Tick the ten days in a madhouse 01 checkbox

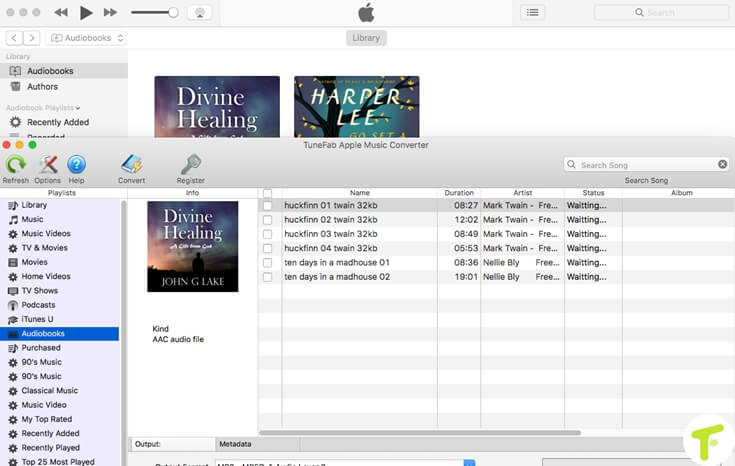click(267, 262)
